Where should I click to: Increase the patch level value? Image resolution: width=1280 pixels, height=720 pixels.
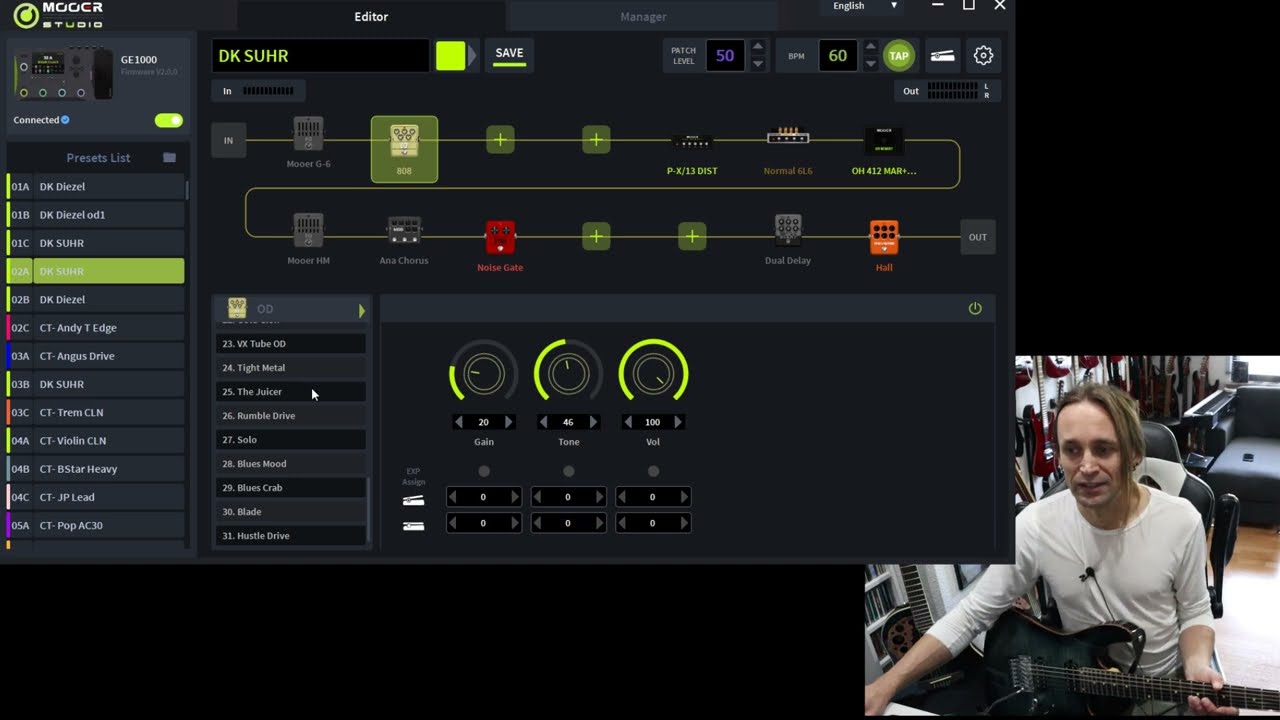click(x=758, y=47)
